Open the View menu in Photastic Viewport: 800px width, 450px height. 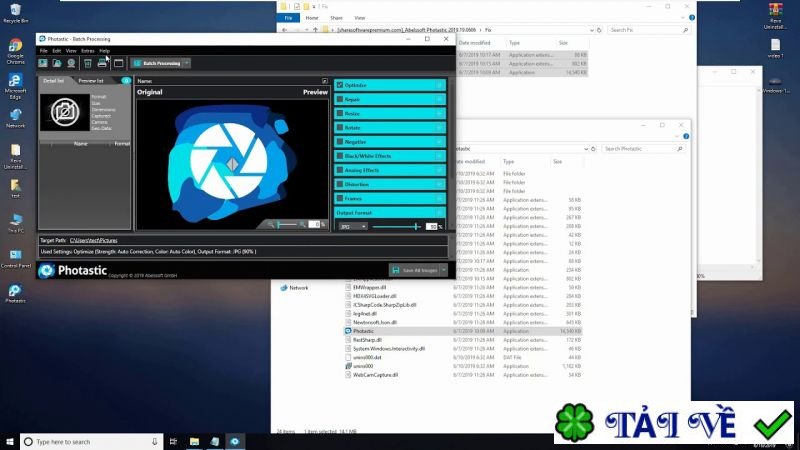coord(71,51)
